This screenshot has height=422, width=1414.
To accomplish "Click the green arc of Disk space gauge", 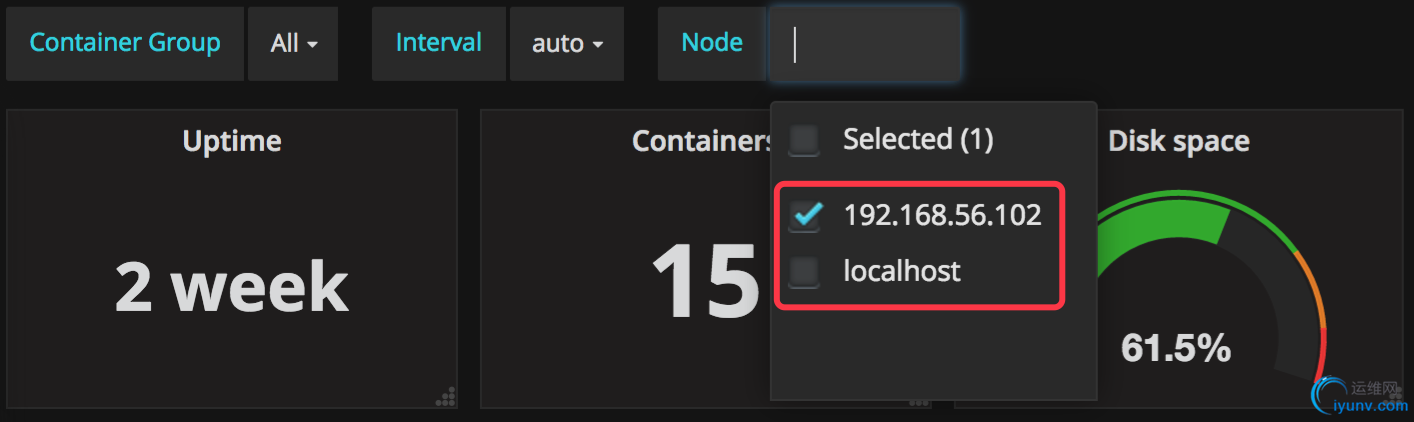I will click(1160, 218).
